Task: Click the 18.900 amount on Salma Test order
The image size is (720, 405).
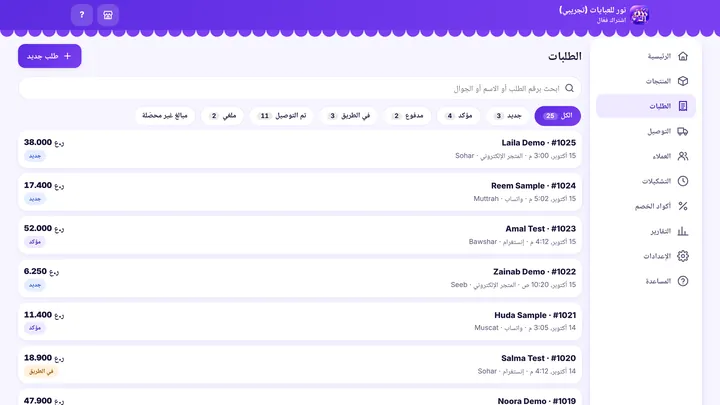Action: pyautogui.click(x=44, y=358)
